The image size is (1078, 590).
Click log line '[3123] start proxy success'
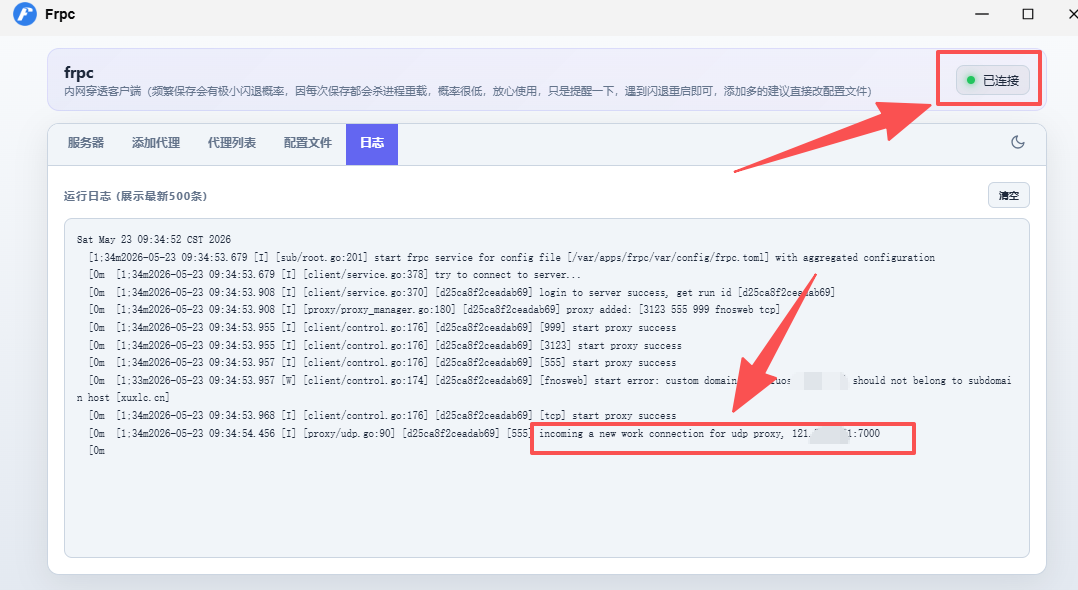tap(385, 345)
